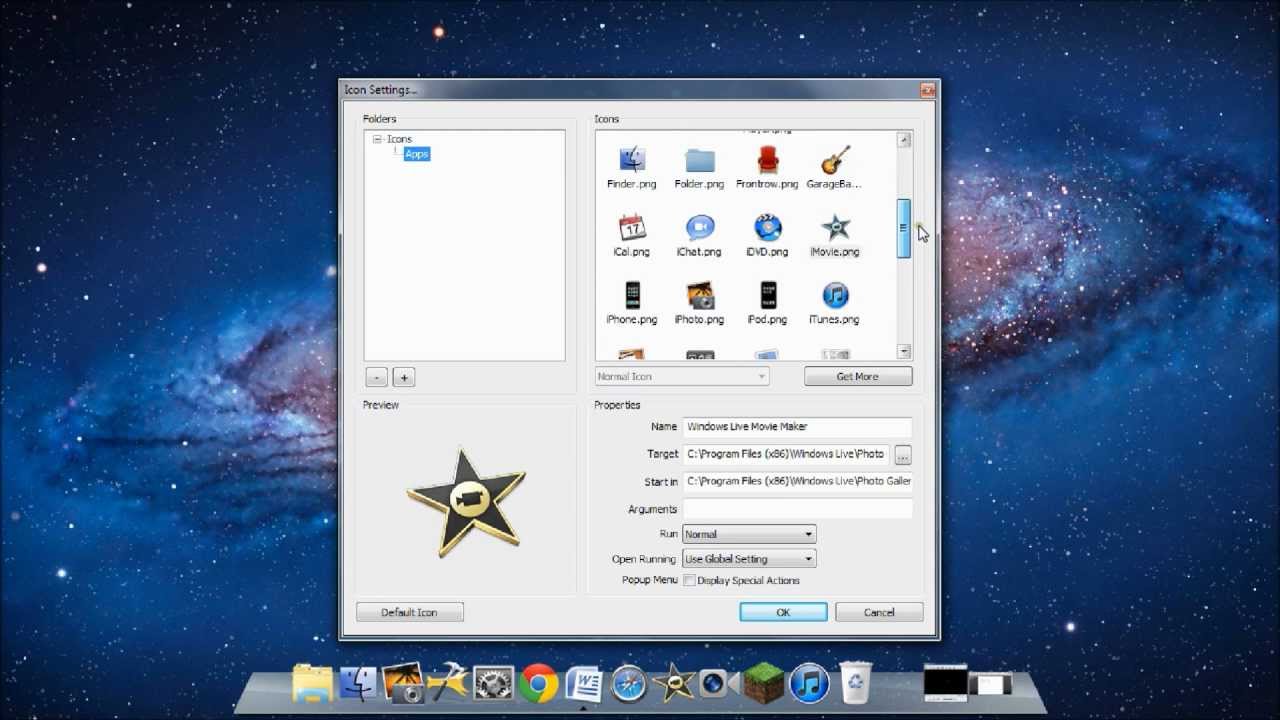The height and width of the screenshot is (720, 1280).
Task: Open the white minimized window thumbnail in dock
Action: (x=991, y=684)
